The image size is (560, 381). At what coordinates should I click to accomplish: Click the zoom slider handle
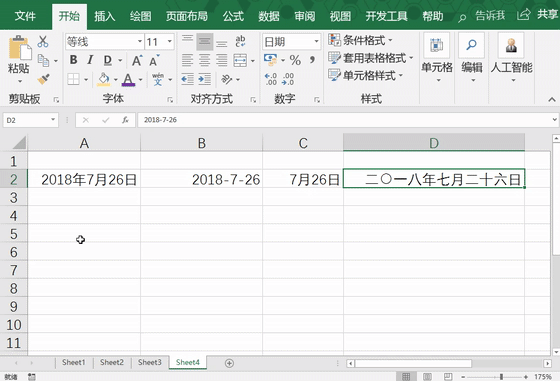pos(501,377)
